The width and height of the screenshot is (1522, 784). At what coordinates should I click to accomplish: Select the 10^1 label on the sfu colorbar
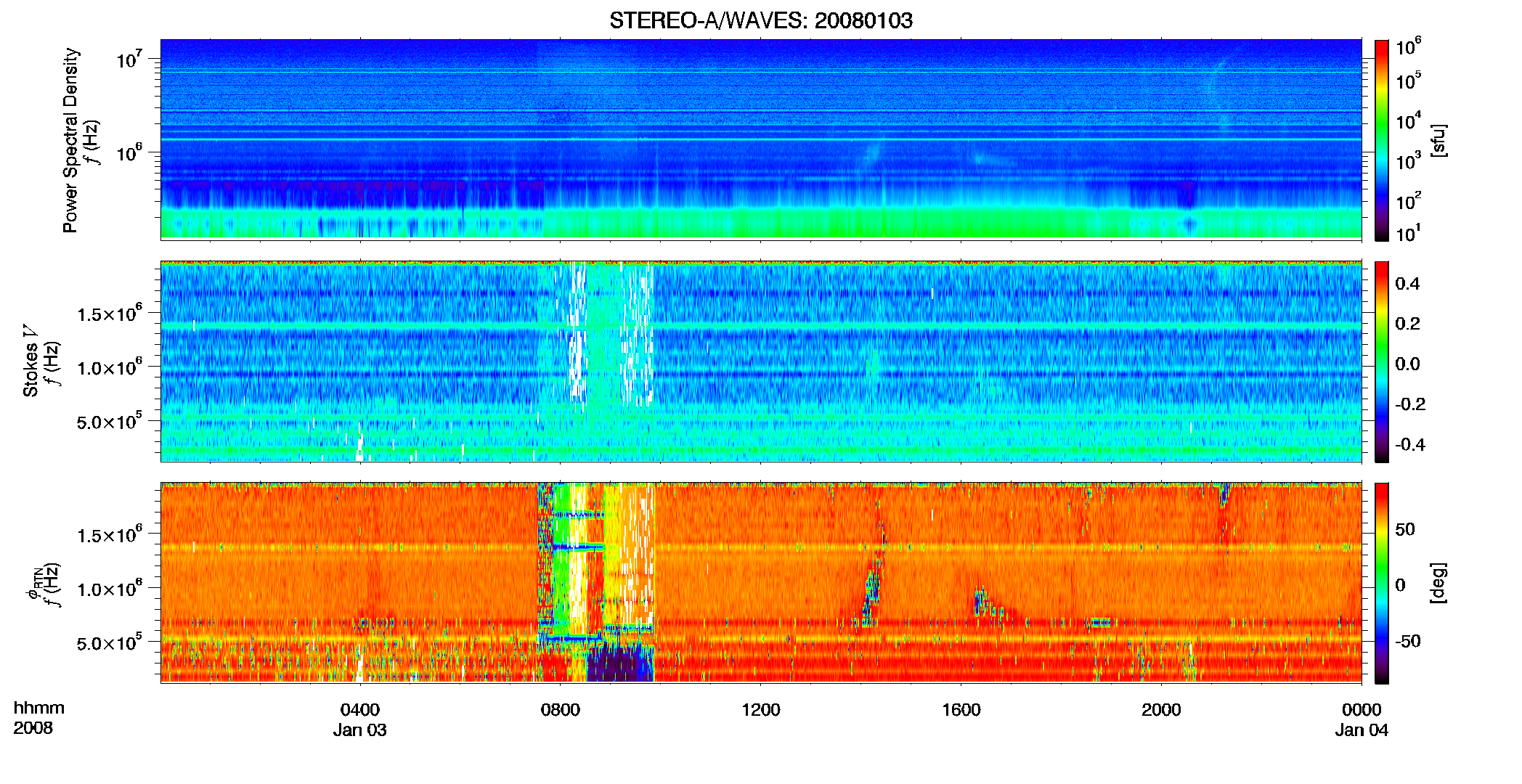click(1409, 234)
